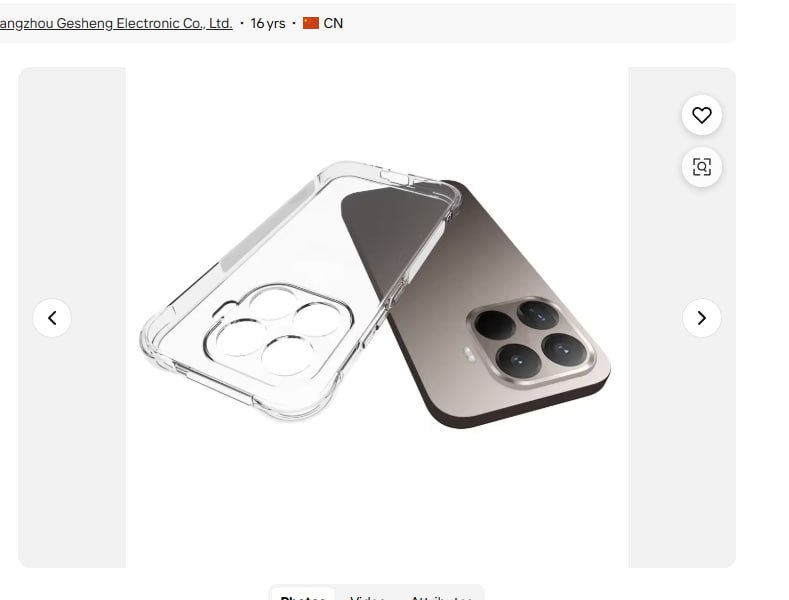
Task: Click the titanium phone's quad camera module
Action: point(531,342)
